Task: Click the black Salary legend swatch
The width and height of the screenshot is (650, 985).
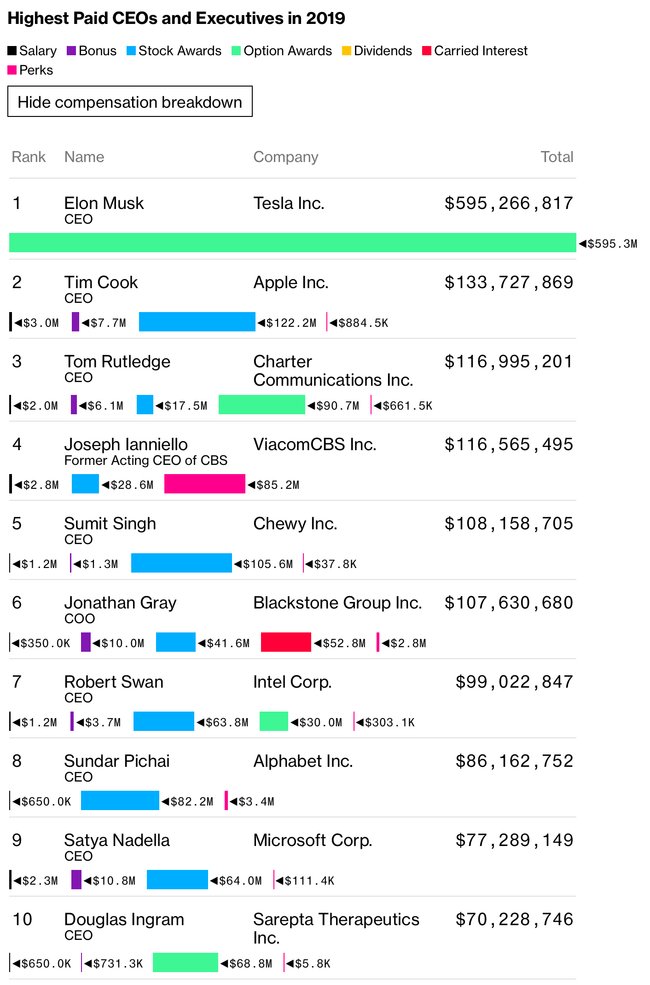Action: click(12, 51)
